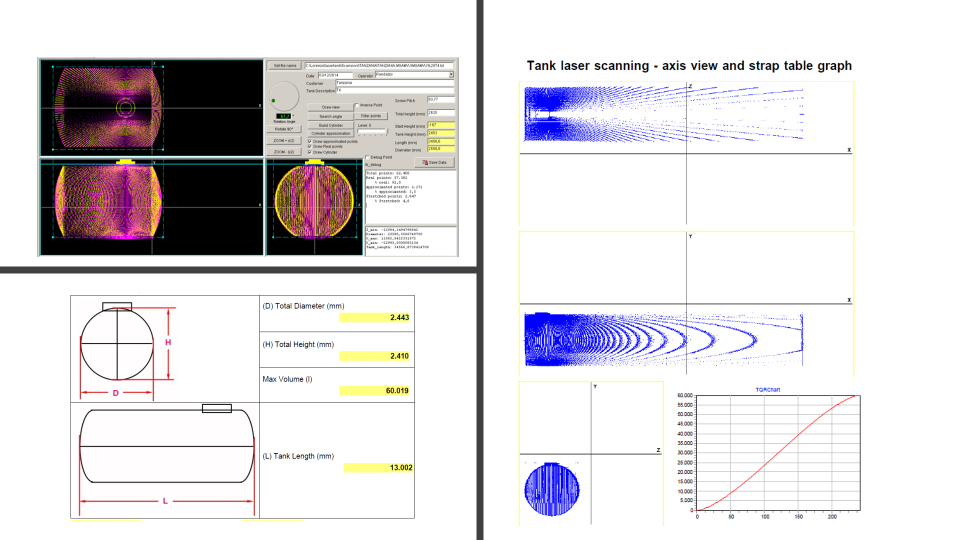Toggle the Draw Cylinder checkbox

[310, 152]
